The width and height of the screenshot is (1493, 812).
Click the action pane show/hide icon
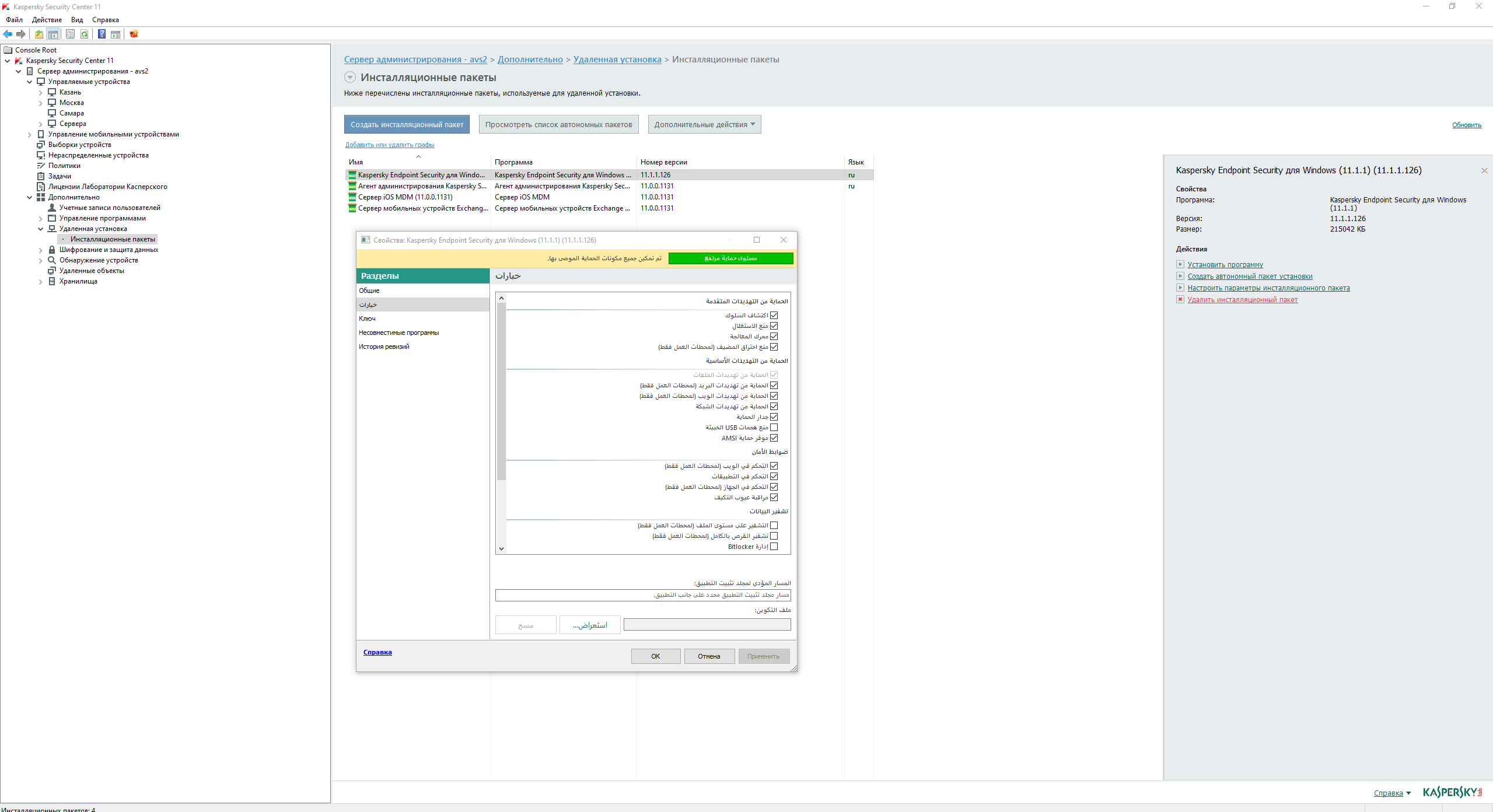click(116, 34)
